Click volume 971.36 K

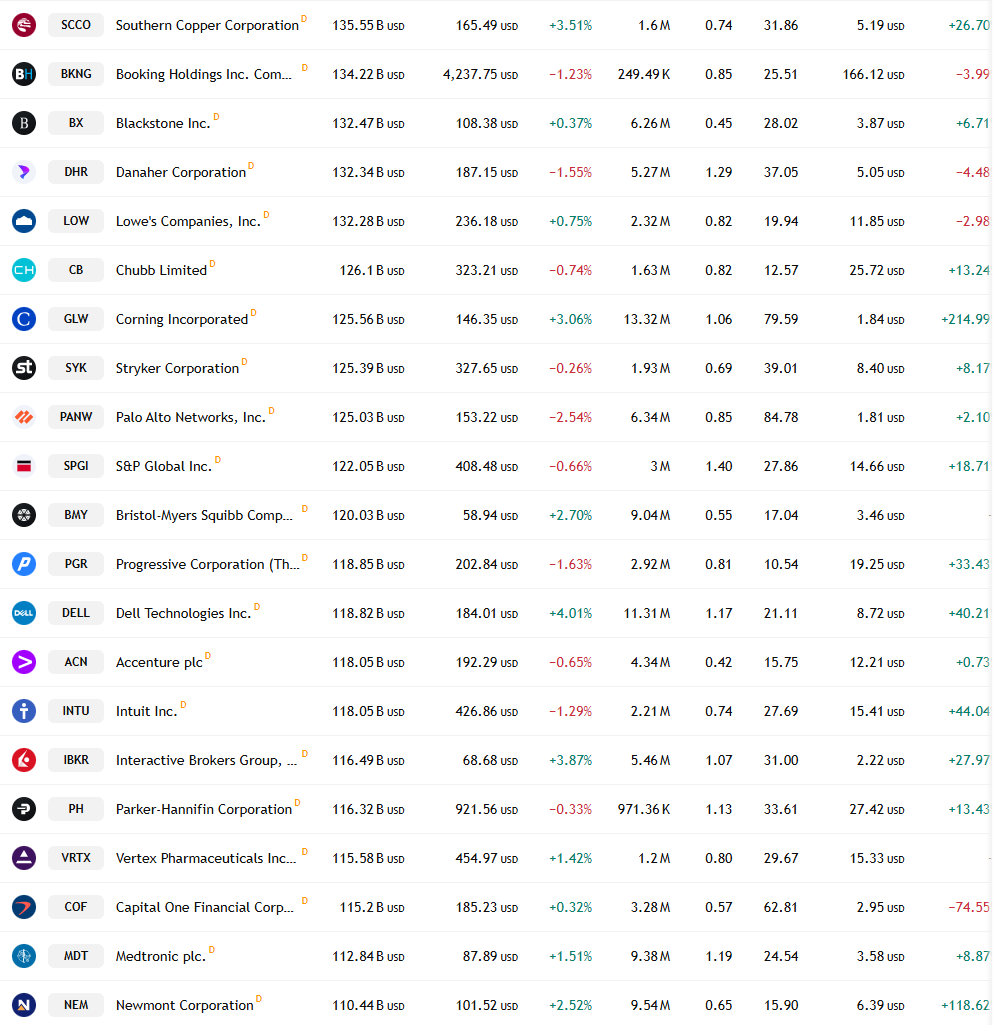tap(644, 810)
